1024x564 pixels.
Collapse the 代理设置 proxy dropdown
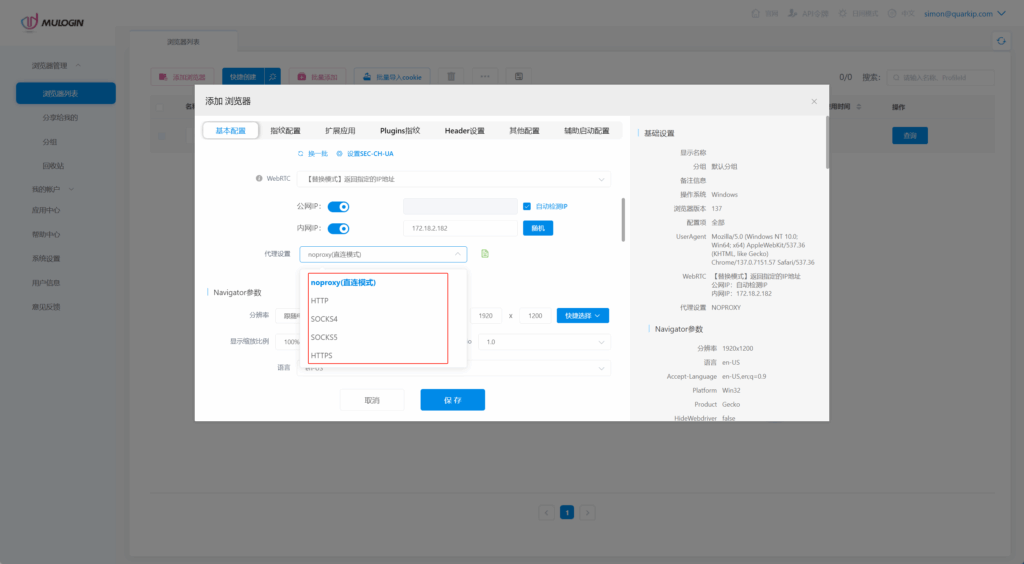tap(383, 254)
